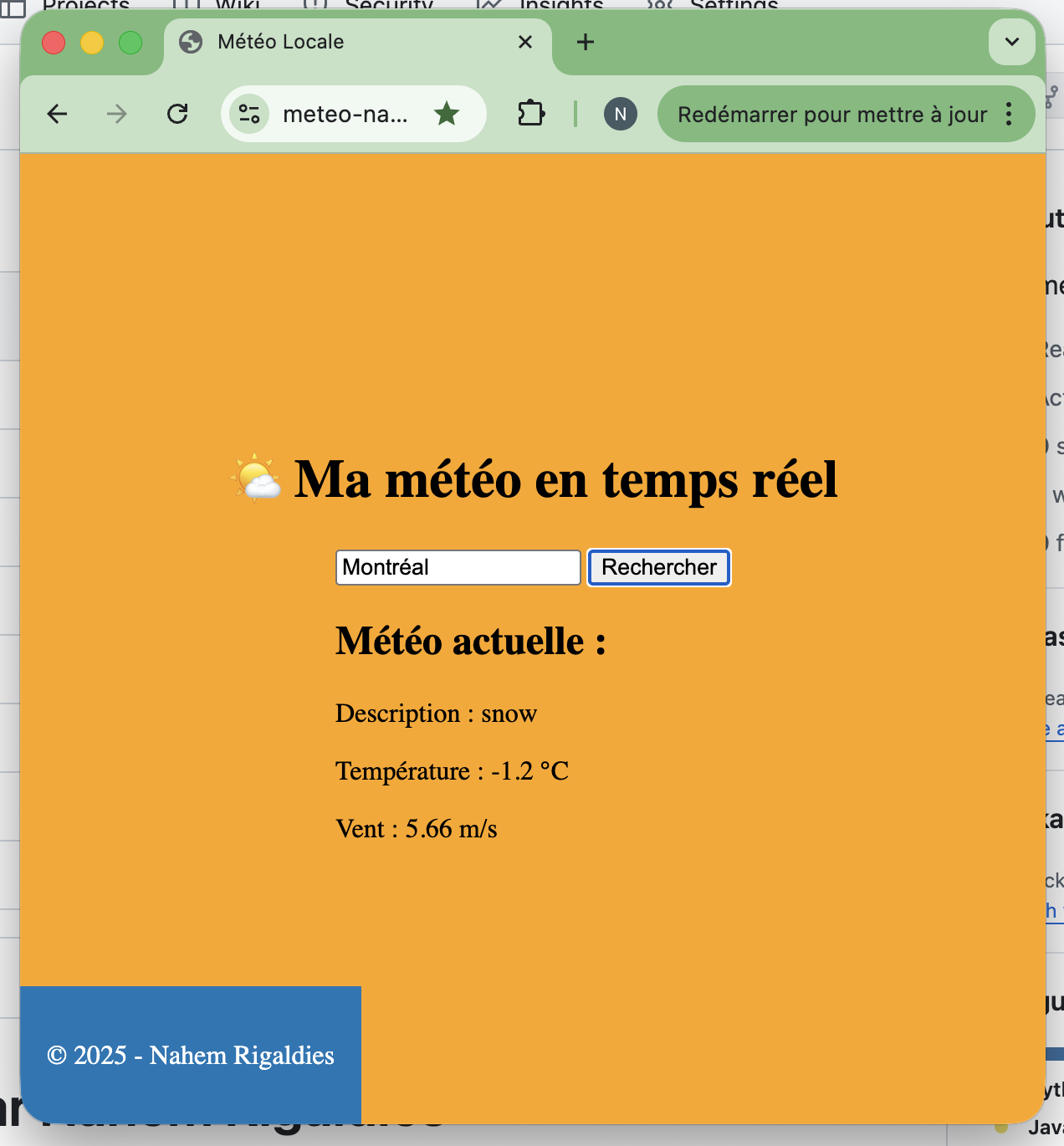Click Redémarrer pour mettre à jour

[x=831, y=115]
